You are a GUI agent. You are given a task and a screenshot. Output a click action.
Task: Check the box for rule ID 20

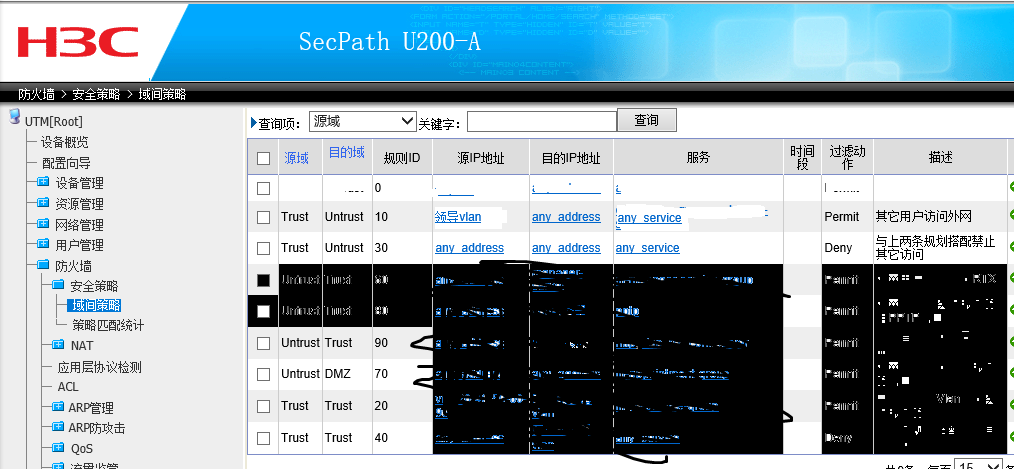coord(264,406)
